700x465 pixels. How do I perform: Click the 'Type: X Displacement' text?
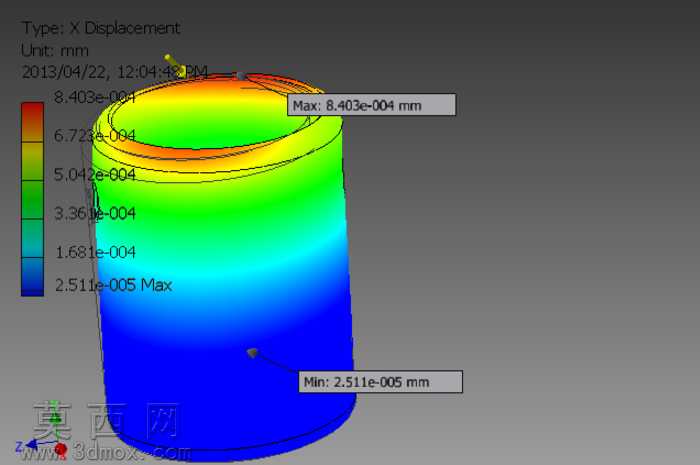click(101, 28)
